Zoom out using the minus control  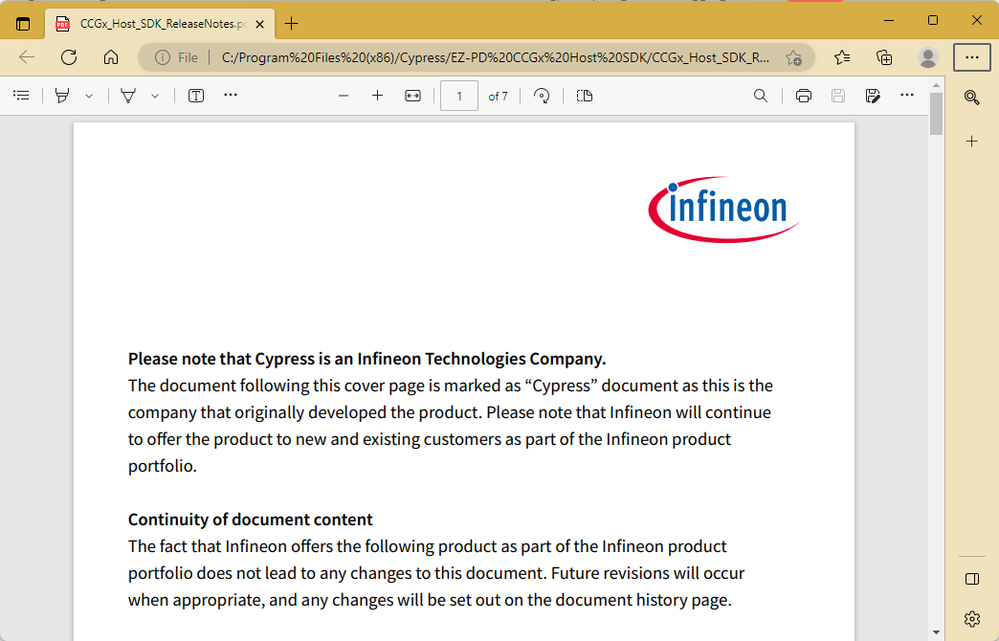[x=344, y=95]
